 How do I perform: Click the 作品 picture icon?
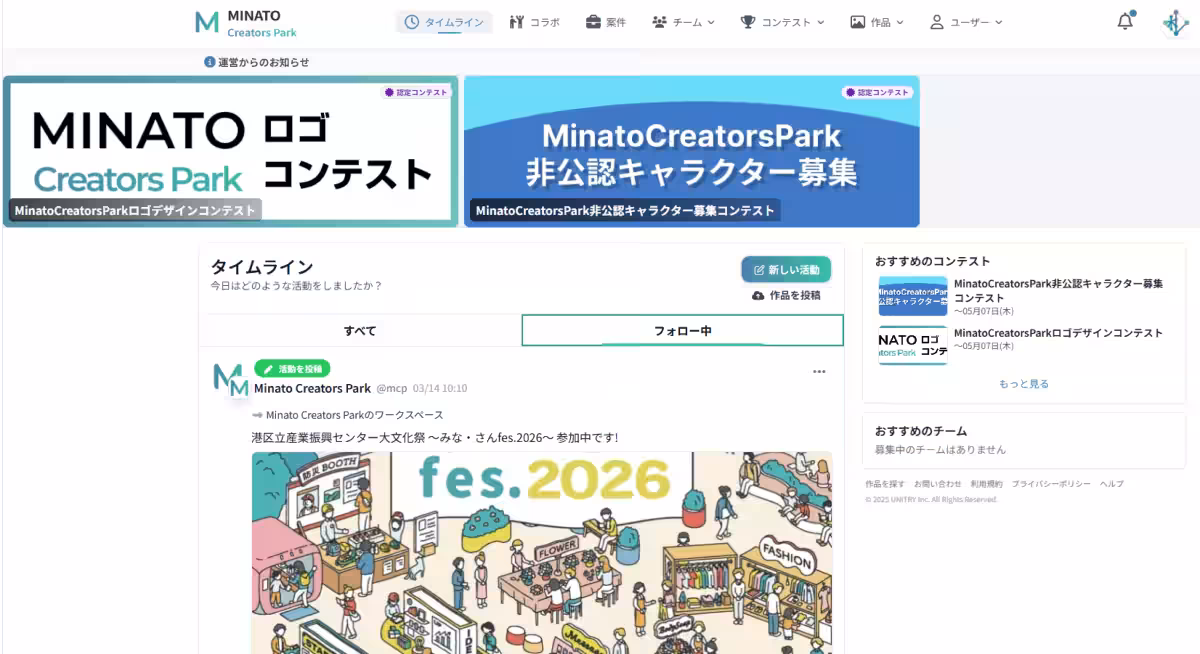857,20
